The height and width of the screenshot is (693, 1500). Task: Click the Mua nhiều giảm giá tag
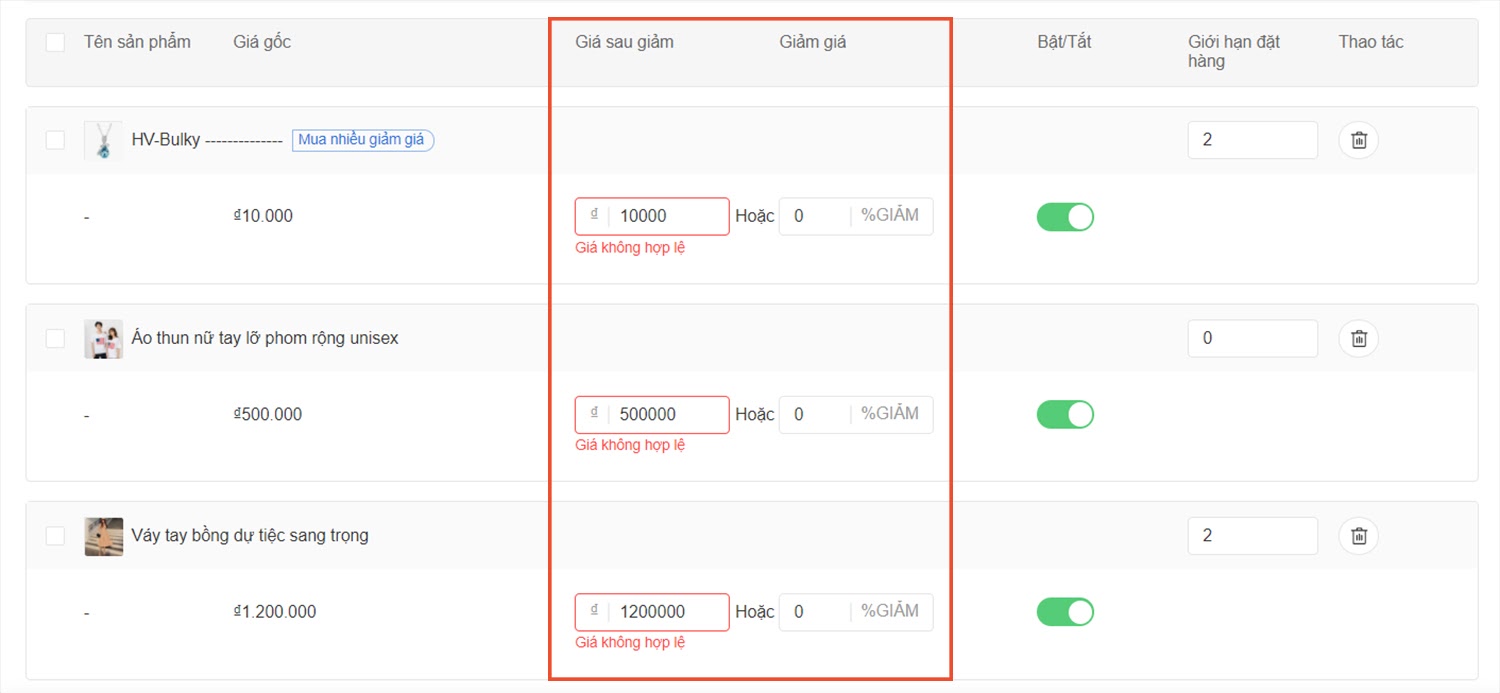(362, 140)
